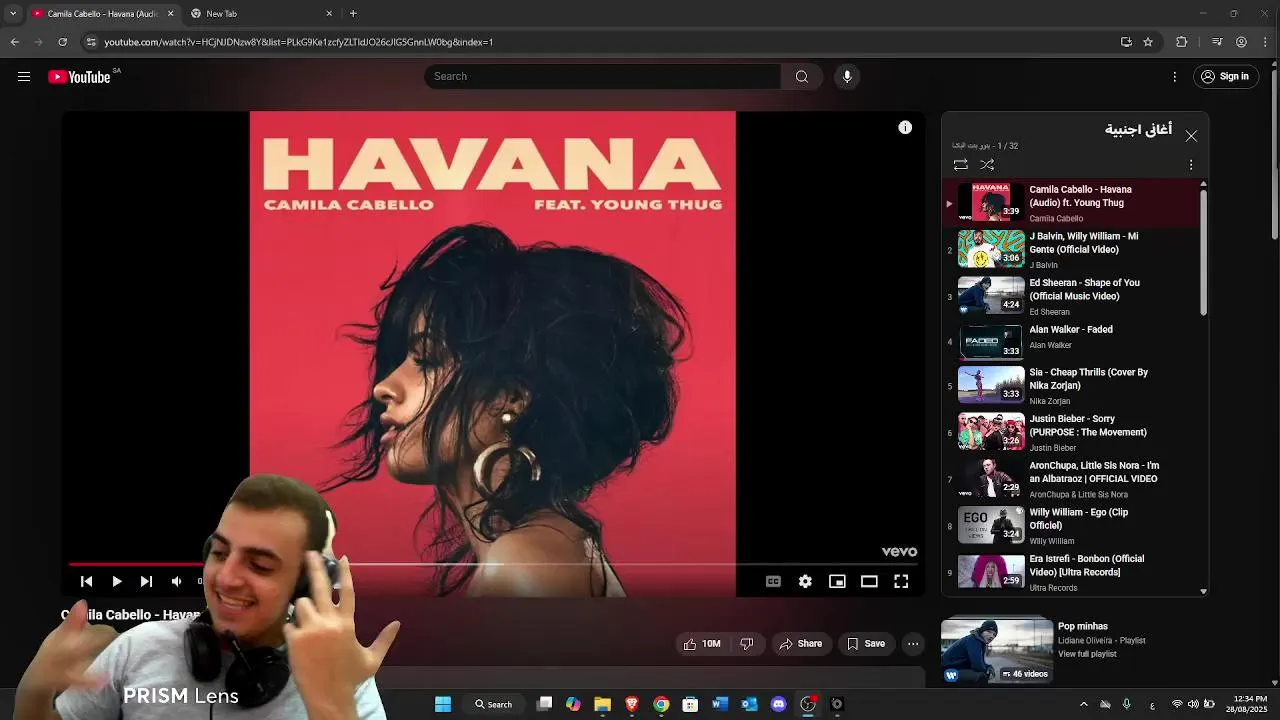The height and width of the screenshot is (720, 1280).
Task: Toggle closed captions on player
Action: [773, 581]
